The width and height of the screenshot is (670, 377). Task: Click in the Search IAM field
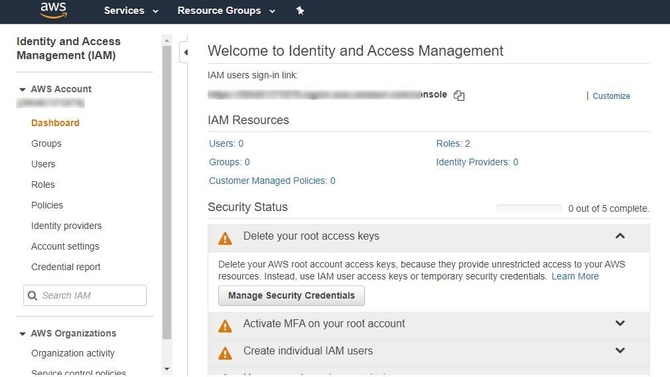(x=85, y=295)
